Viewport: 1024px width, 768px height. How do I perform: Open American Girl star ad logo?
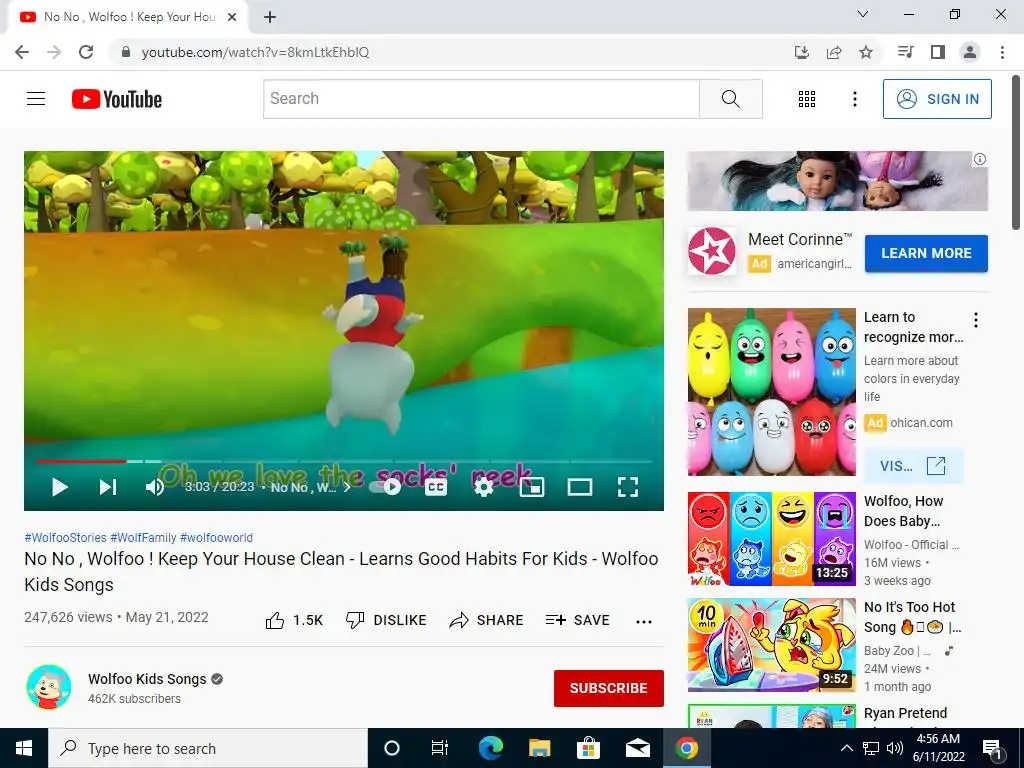point(712,251)
